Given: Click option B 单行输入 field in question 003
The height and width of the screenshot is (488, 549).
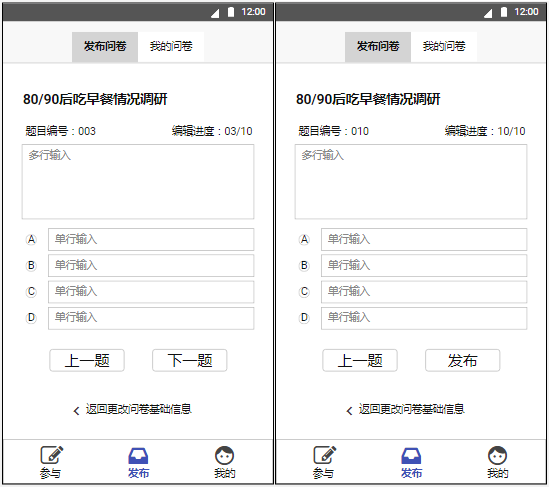Looking at the screenshot, I should (151, 266).
